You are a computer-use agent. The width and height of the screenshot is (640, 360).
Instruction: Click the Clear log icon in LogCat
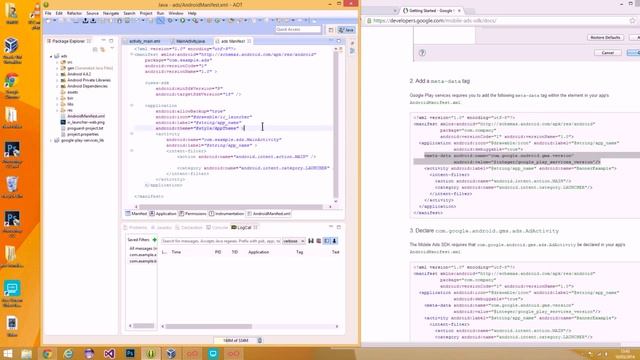(x=319, y=241)
